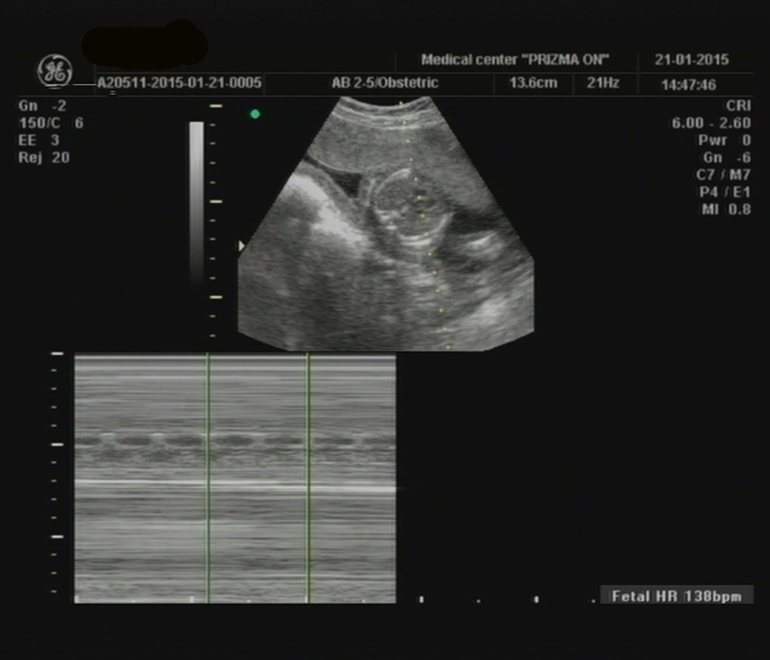Viewport: 770px width, 660px height.
Task: Click the yellow focal zone triangle marker
Action: [x=240, y=245]
